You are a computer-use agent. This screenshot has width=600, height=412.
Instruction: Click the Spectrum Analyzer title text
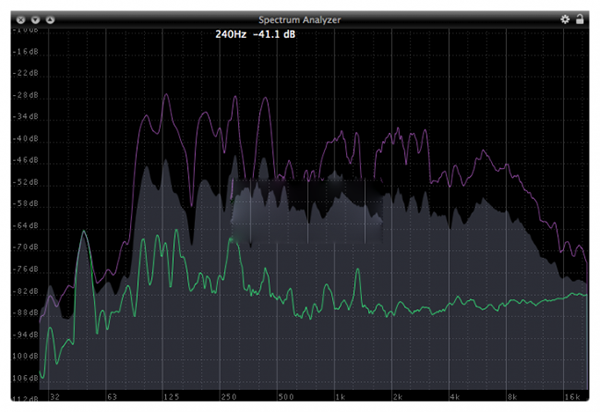[299, 19]
